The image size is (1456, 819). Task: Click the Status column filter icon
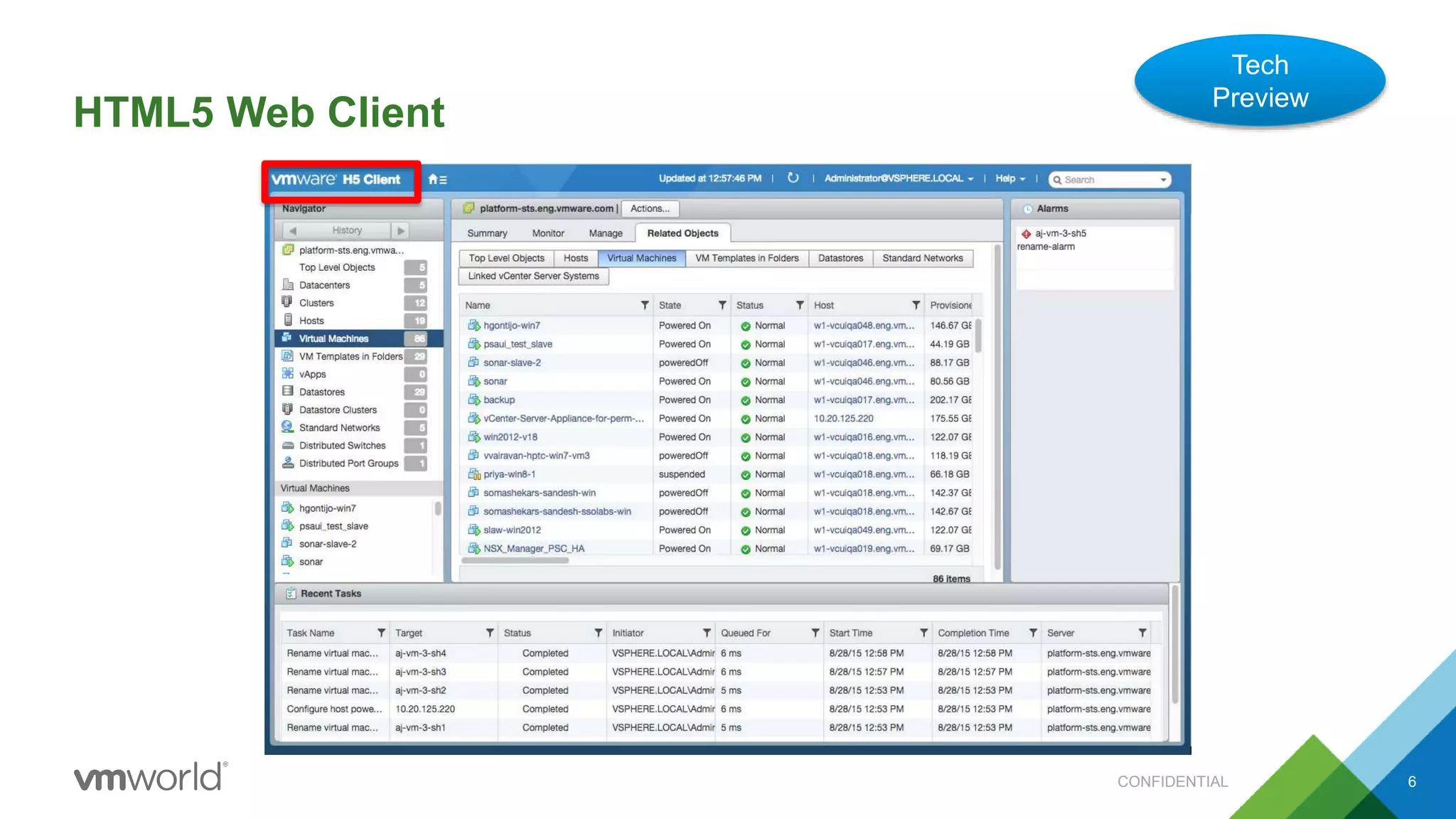pos(800,305)
